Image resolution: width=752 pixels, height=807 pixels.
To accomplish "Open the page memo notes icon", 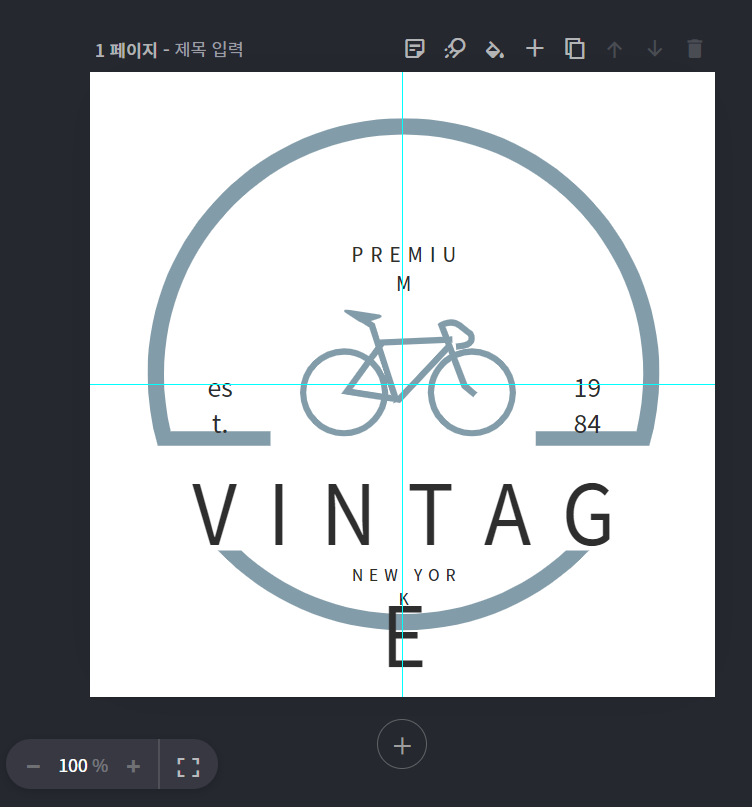I will [414, 49].
